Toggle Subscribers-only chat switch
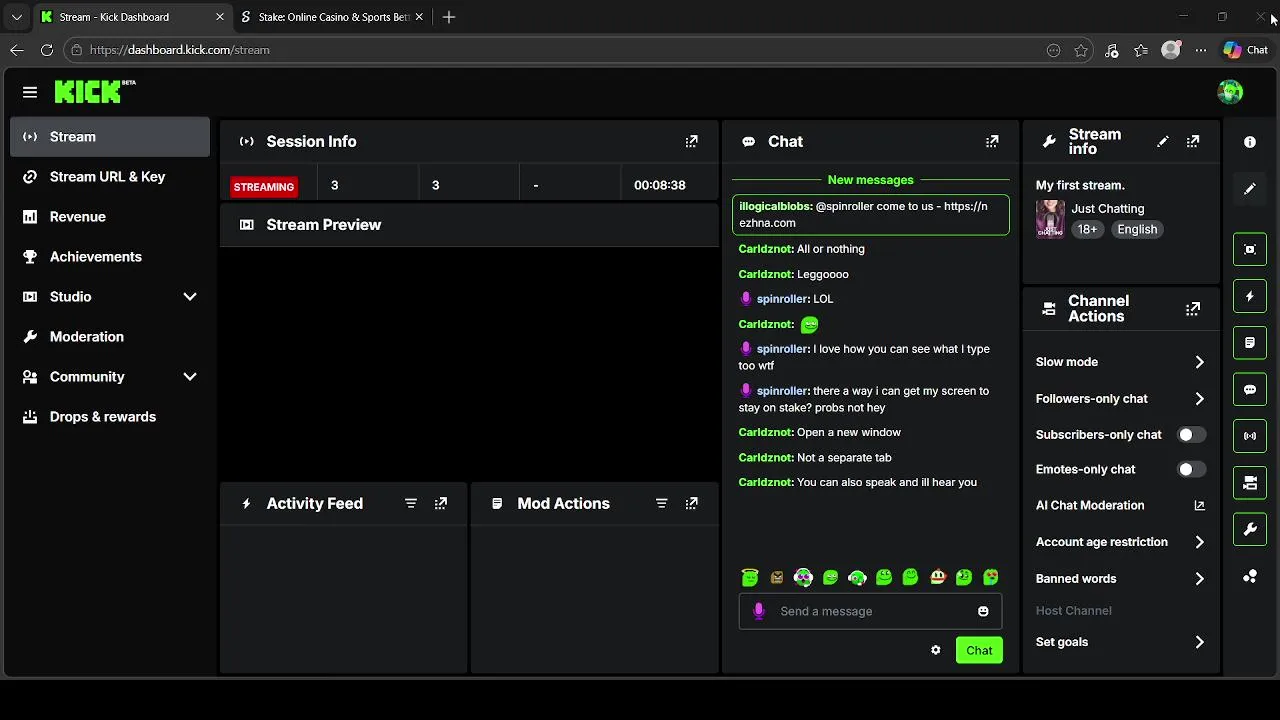The width and height of the screenshot is (1280, 720). 1191,435
